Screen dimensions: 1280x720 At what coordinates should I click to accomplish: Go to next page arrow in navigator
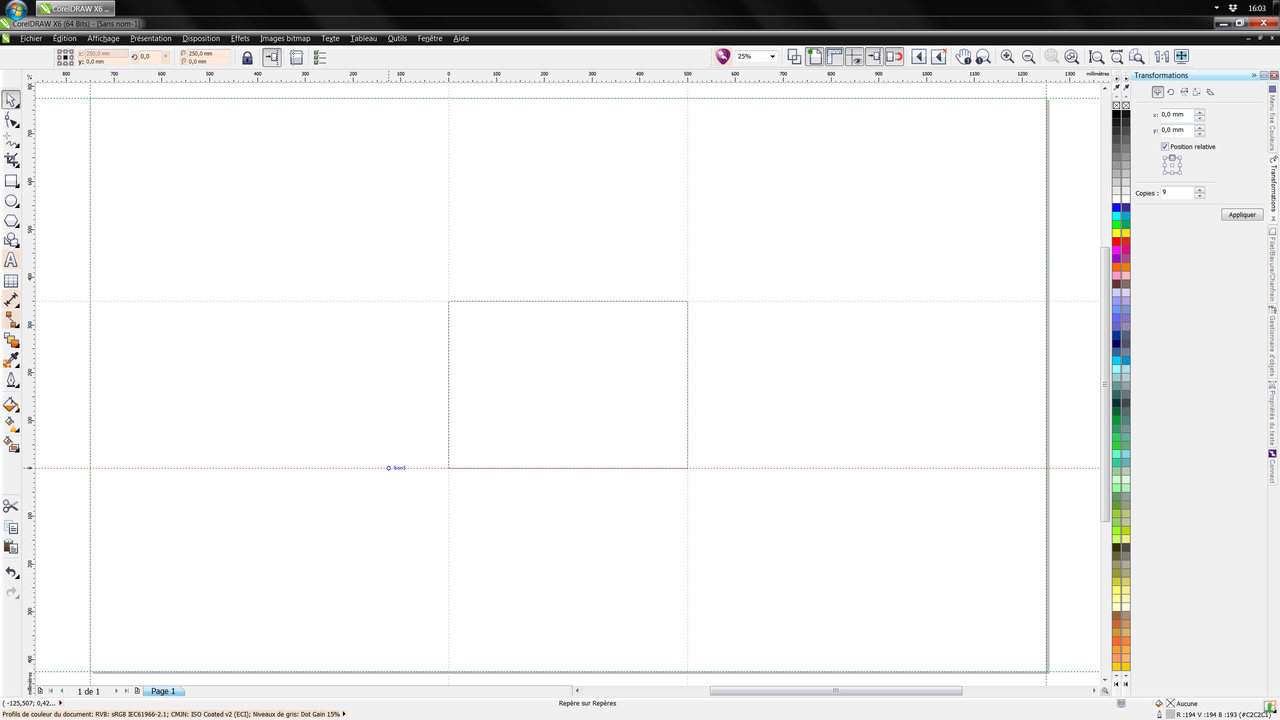click(x=116, y=691)
